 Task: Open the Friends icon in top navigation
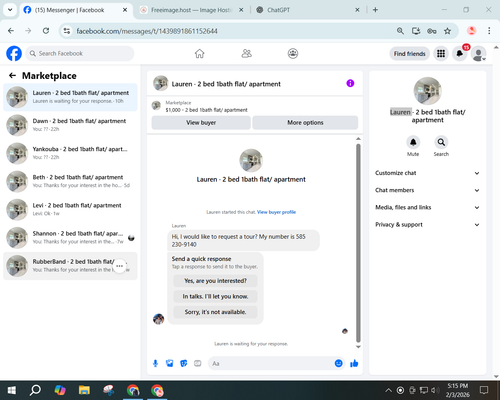247,54
